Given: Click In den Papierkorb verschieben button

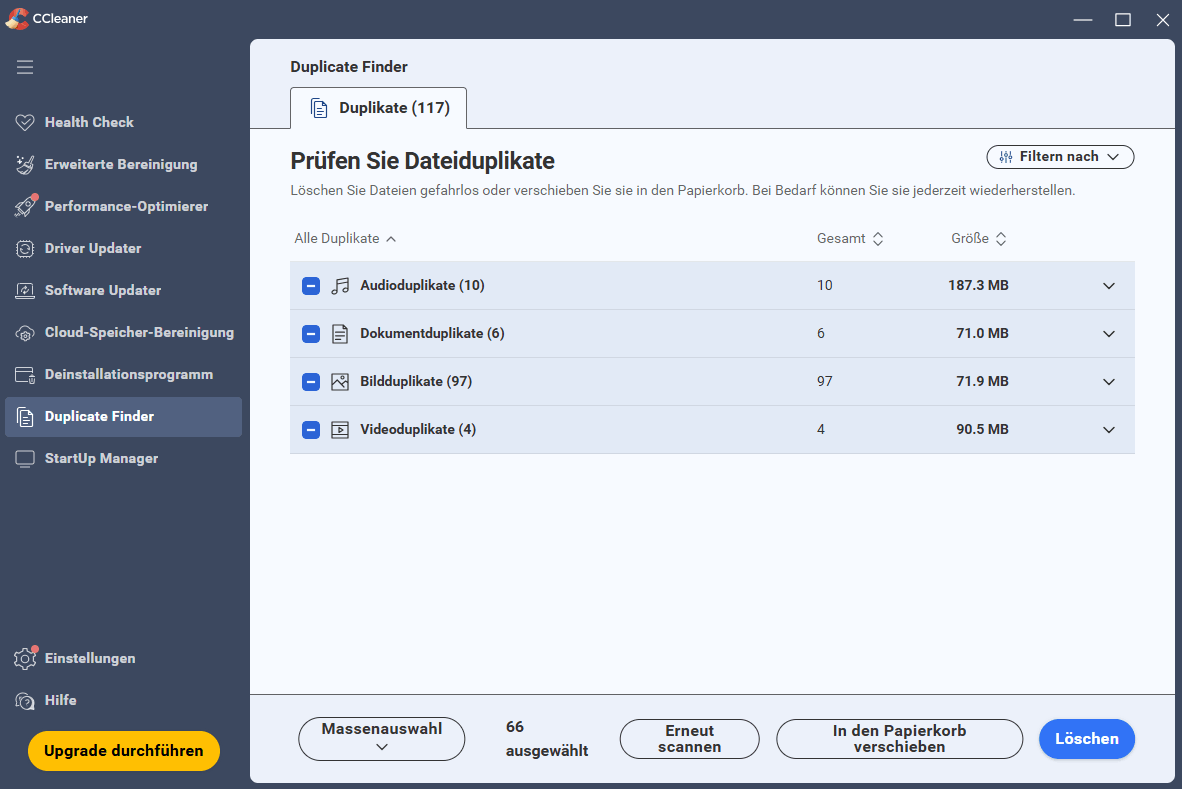Looking at the screenshot, I should click(x=899, y=739).
